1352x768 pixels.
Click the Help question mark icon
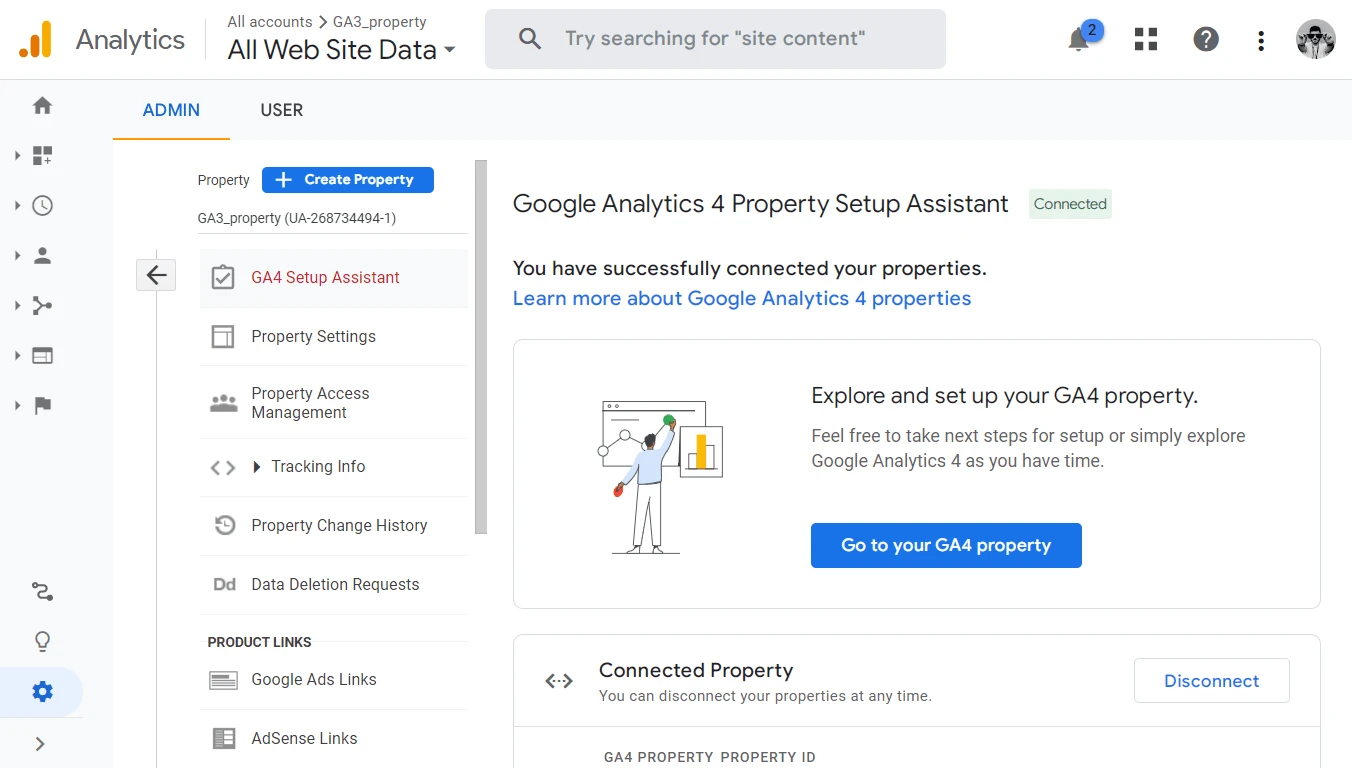tap(1206, 40)
